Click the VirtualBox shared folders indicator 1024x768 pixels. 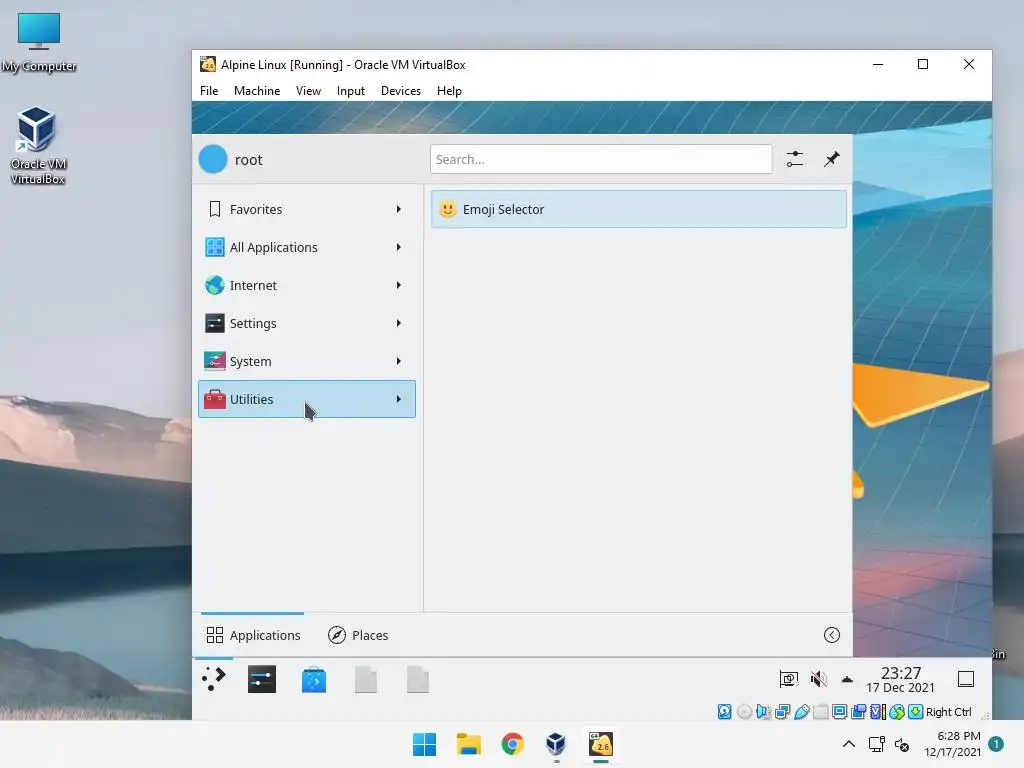click(x=820, y=712)
